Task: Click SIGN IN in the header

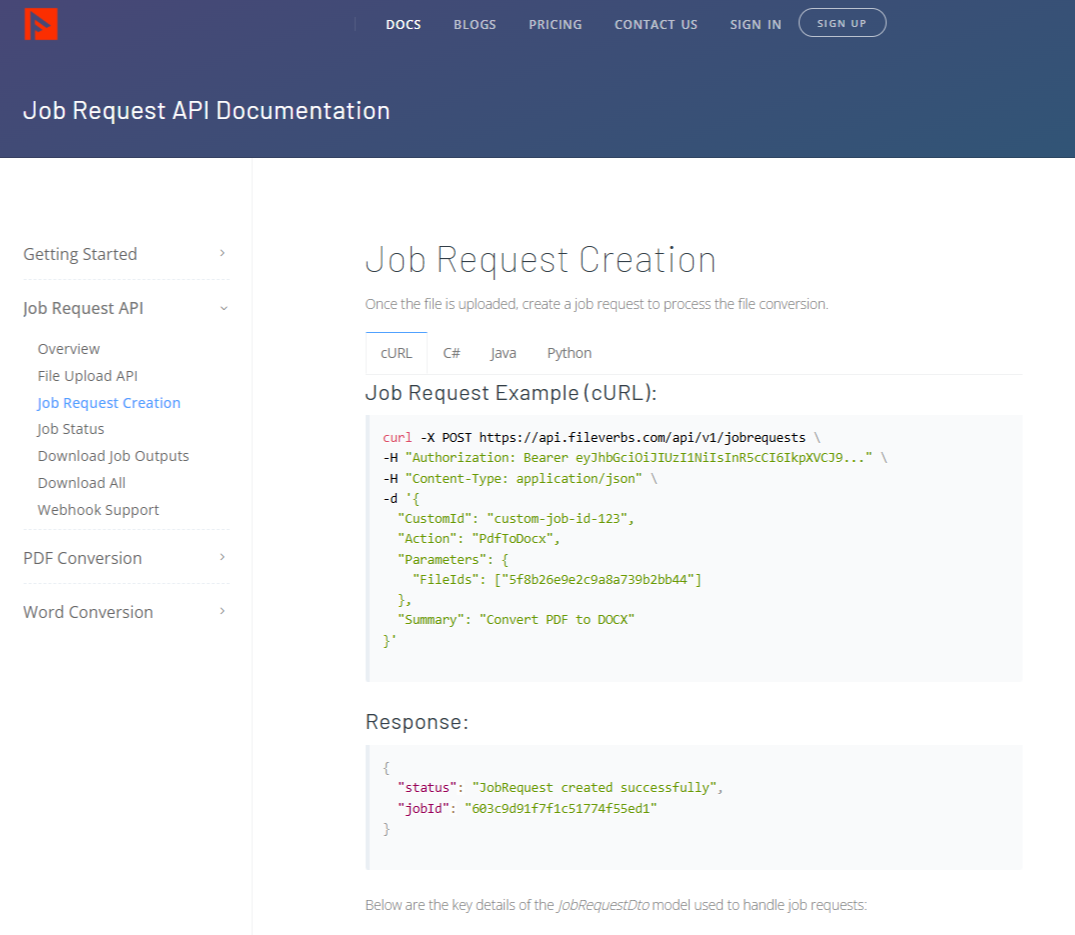Action: coord(755,25)
